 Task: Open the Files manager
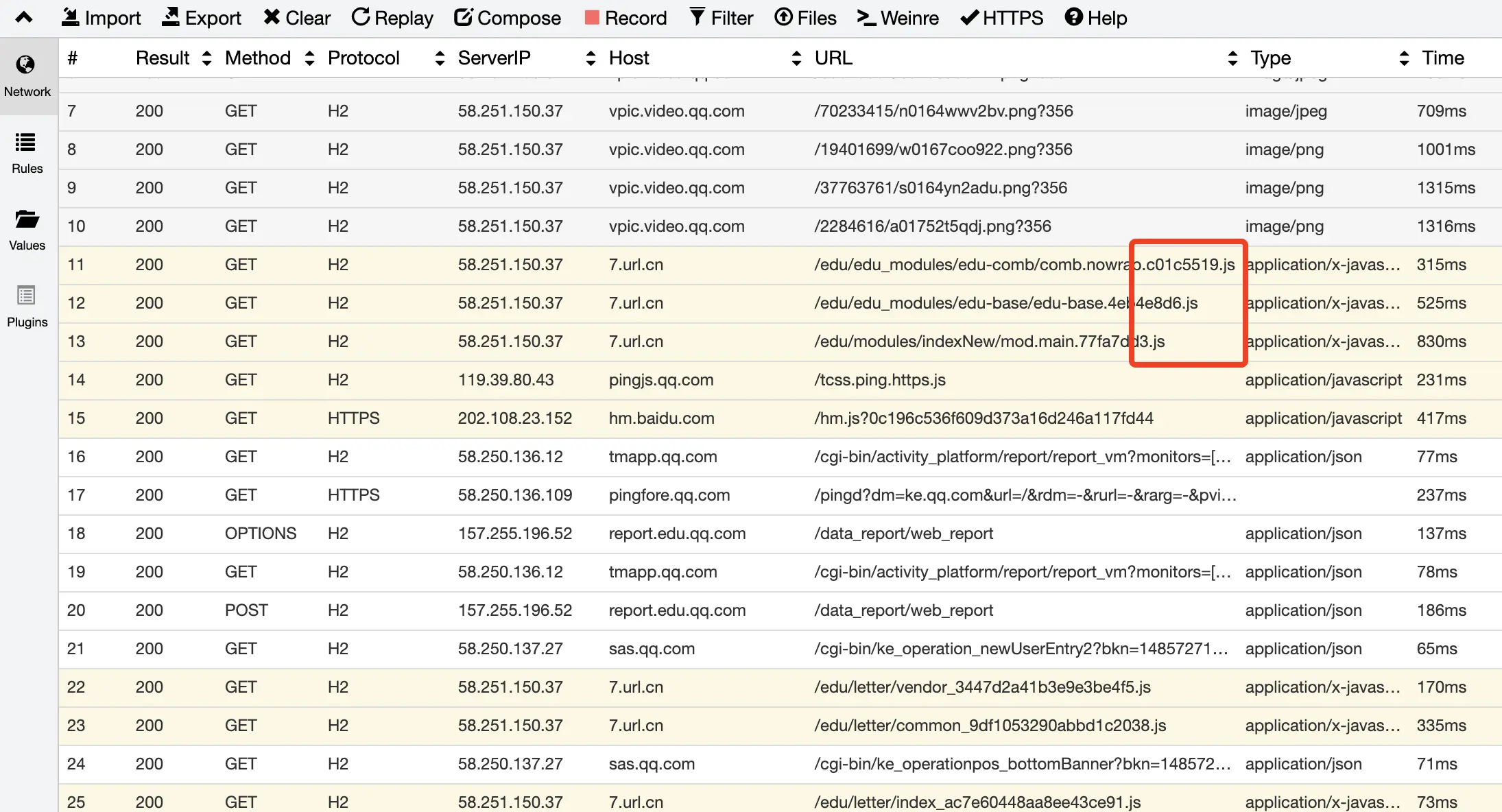[806, 18]
